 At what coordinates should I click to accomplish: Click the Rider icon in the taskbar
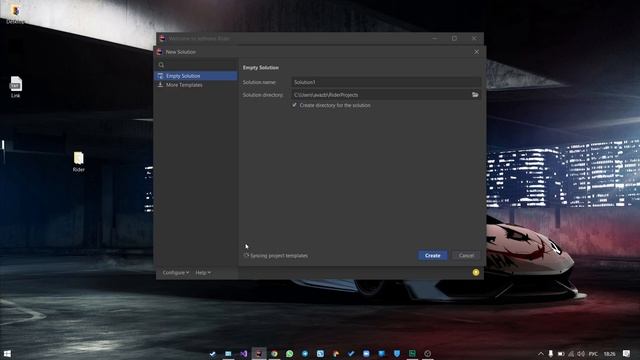(x=259, y=353)
